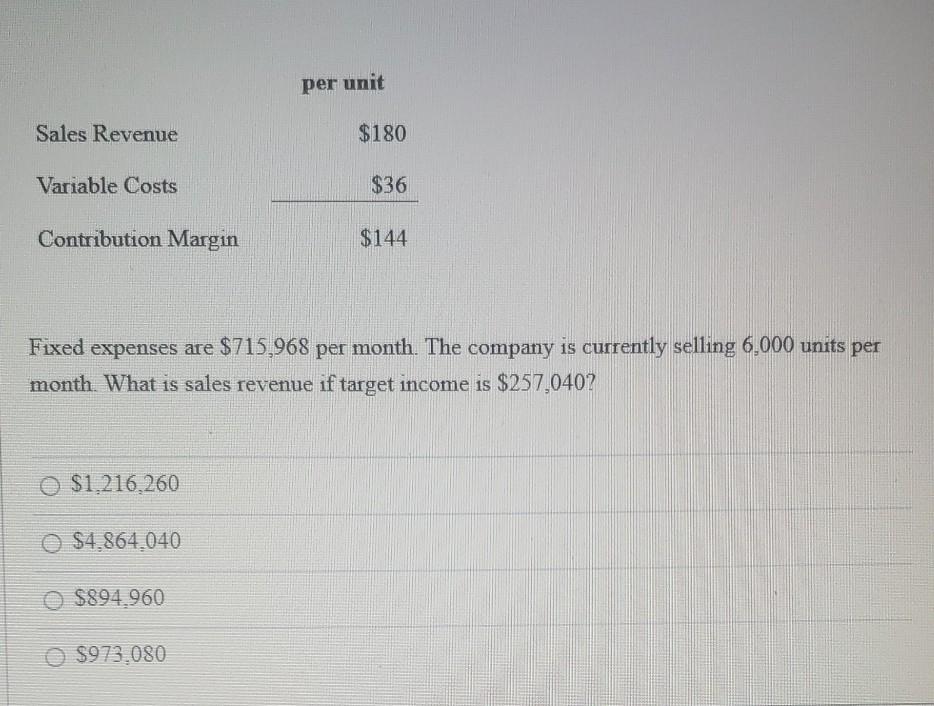934x706 pixels.
Task: Select the $973,080 answer option
Action: coord(114,654)
